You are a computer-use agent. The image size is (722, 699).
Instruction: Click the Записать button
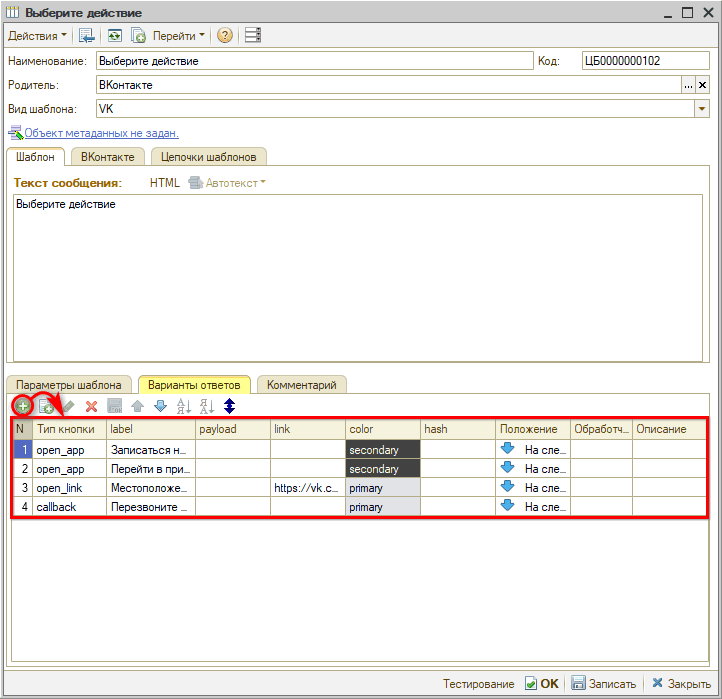[604, 684]
